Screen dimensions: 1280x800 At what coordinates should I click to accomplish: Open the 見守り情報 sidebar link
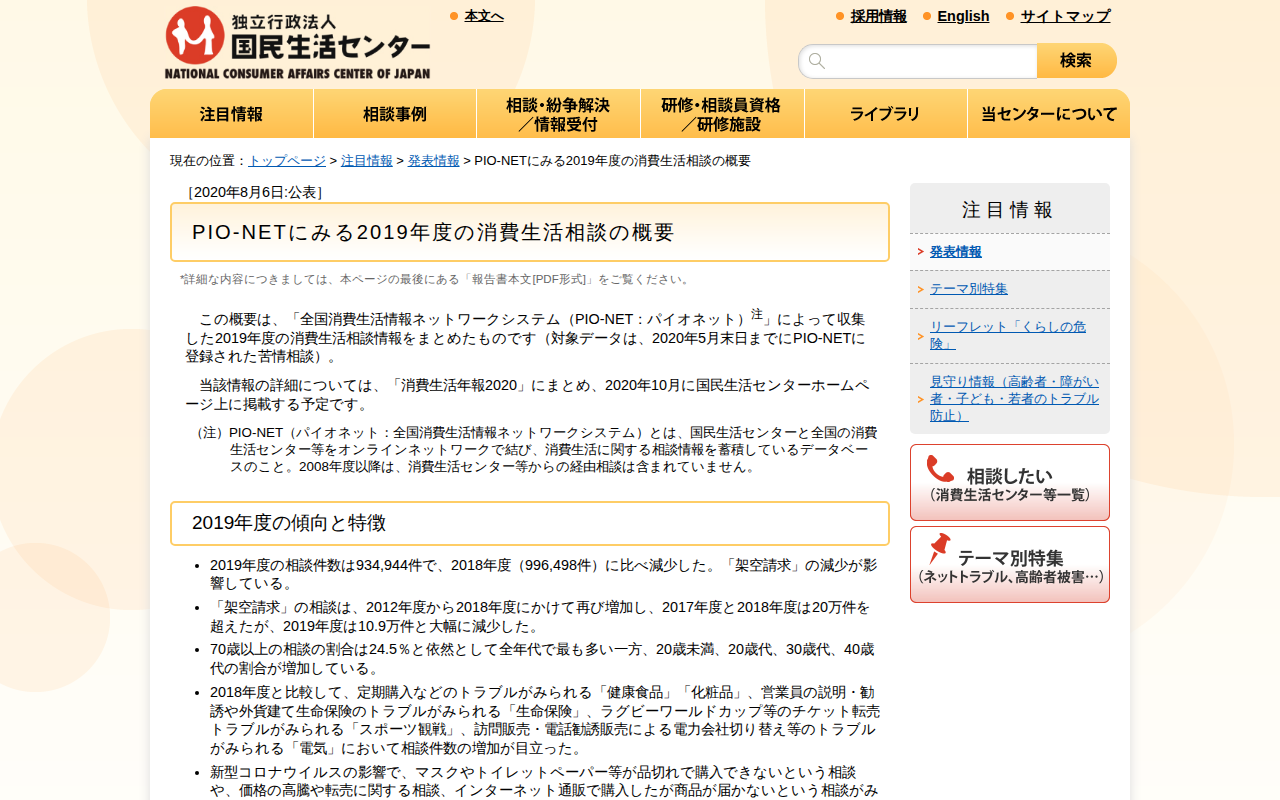tap(1014, 398)
